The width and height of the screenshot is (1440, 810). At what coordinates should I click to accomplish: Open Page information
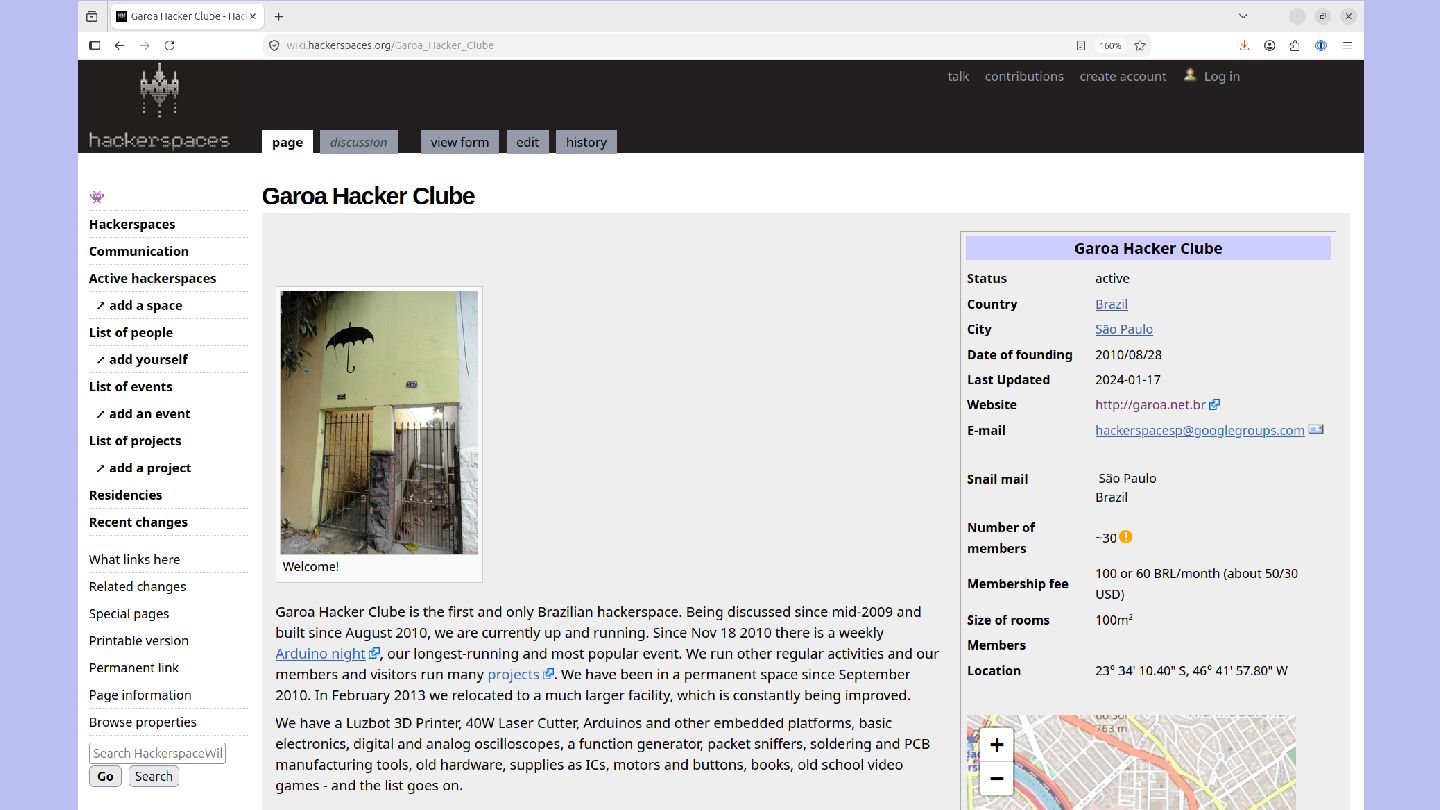click(140, 695)
